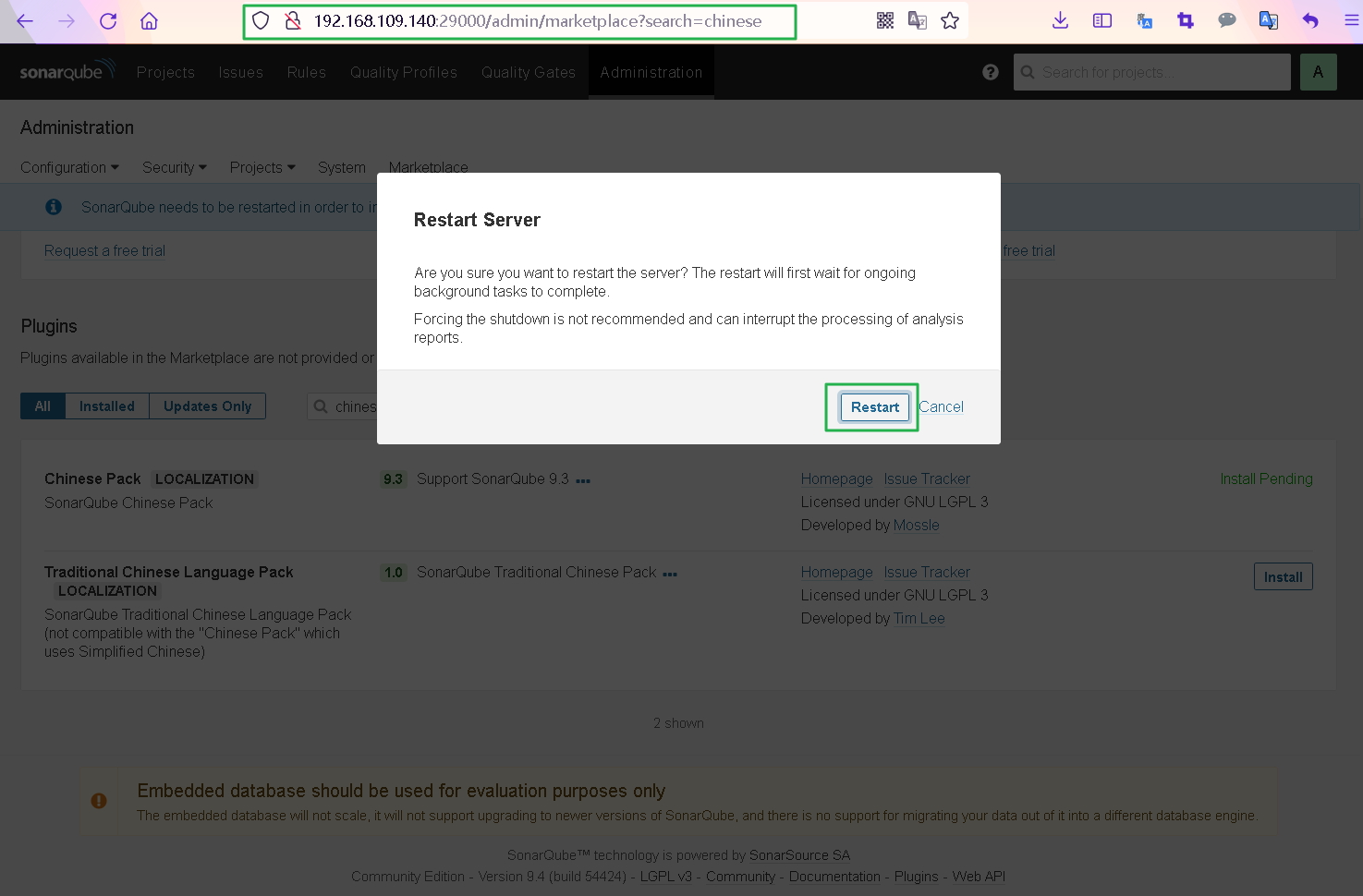The width and height of the screenshot is (1363, 896).
Task: Bookmark this page with the star icon
Action: [950, 20]
